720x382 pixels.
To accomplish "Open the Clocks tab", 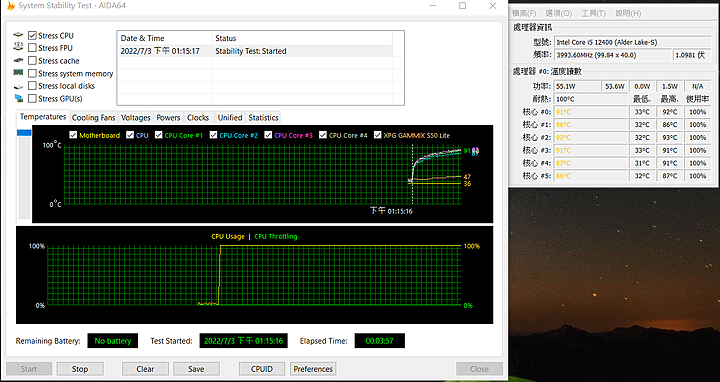I will (198, 118).
